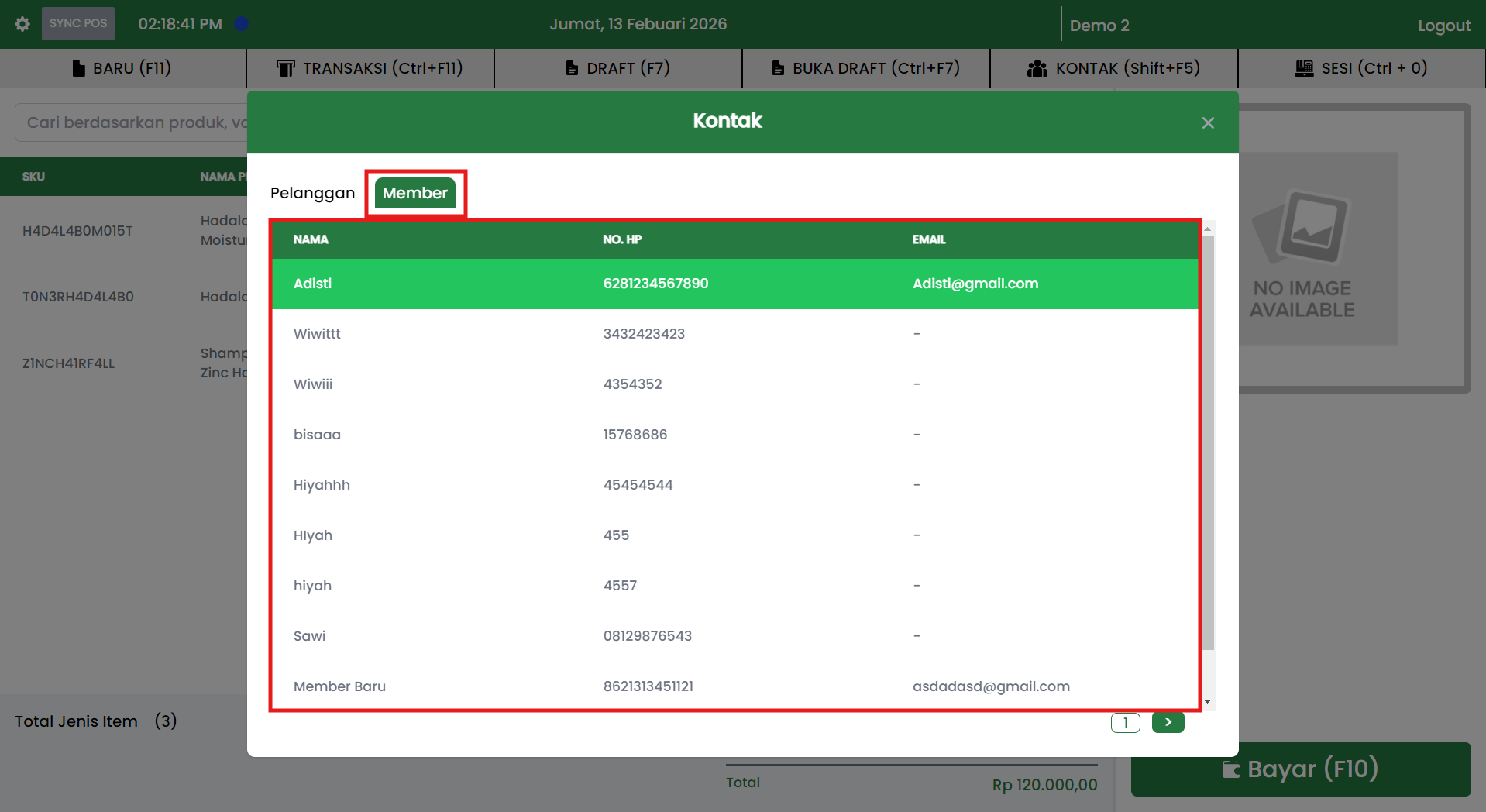
Task: Switch to the Pelanggan tab
Action: click(x=312, y=193)
